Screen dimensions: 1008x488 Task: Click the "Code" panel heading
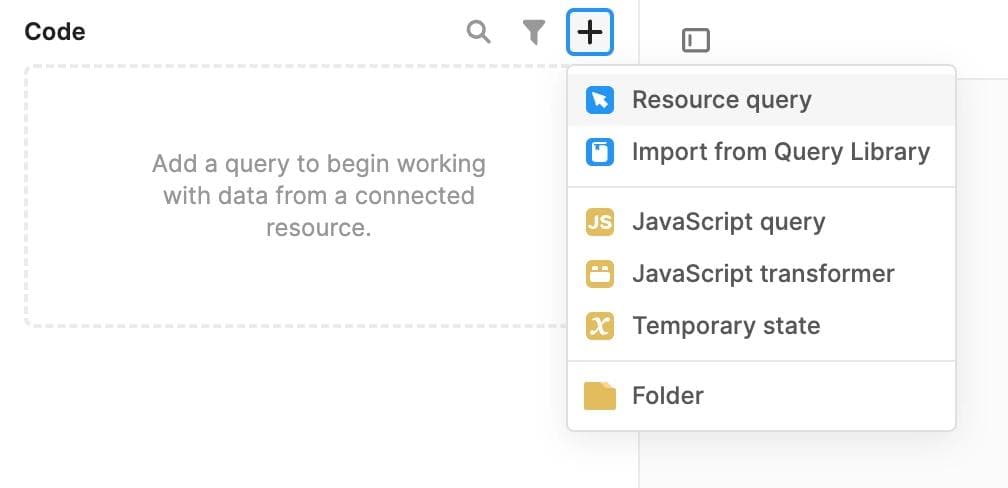(x=55, y=32)
